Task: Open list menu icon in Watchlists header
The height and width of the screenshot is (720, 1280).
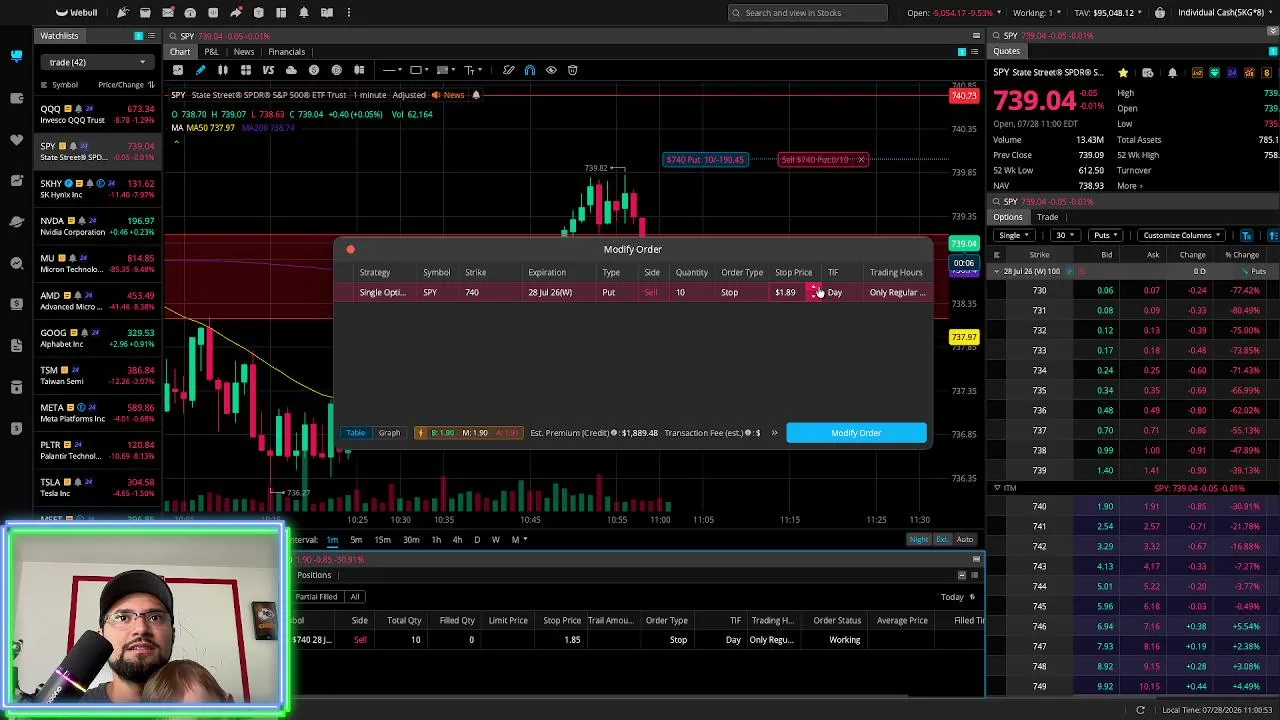Action: (151, 36)
